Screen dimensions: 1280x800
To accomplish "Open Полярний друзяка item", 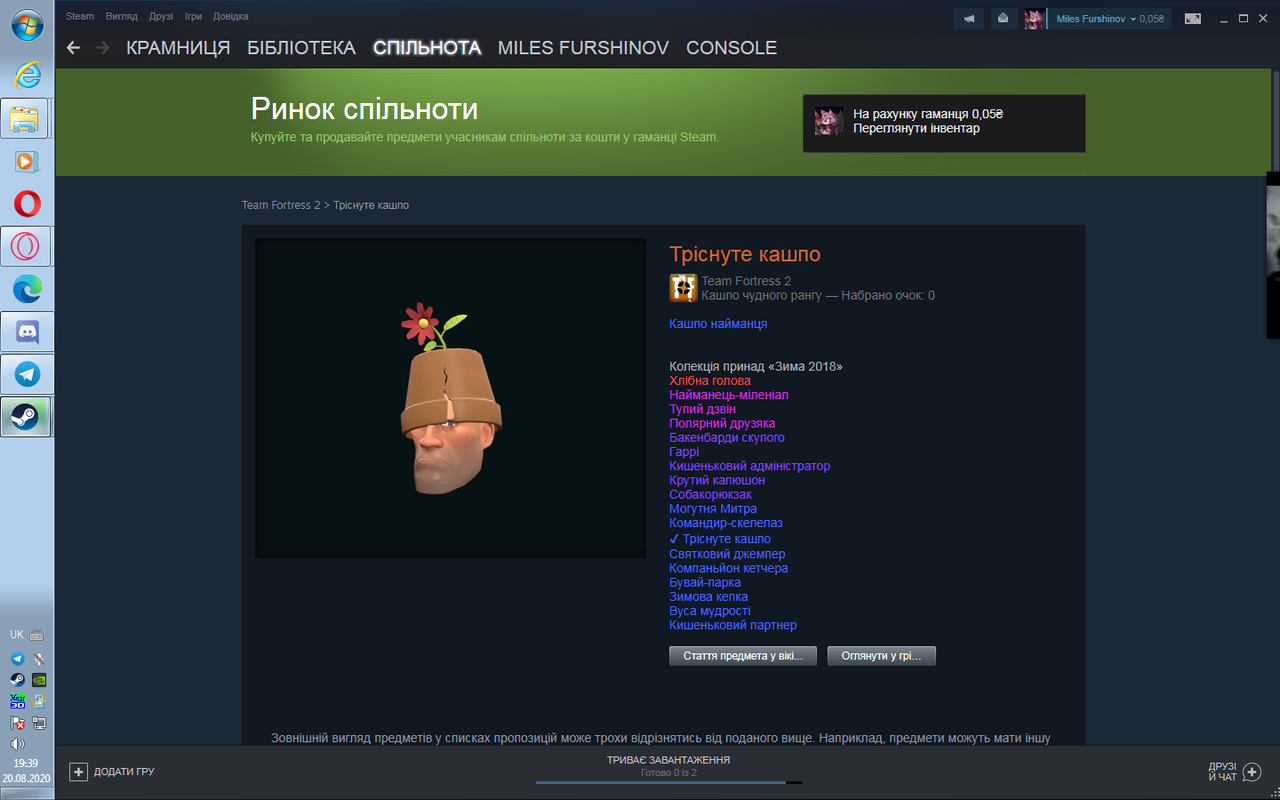I will 722,423.
